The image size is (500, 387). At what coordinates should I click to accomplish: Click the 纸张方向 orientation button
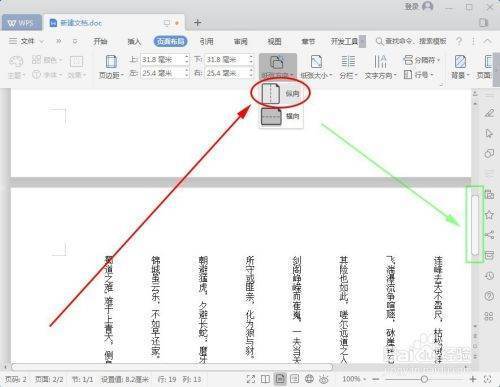click(x=278, y=67)
